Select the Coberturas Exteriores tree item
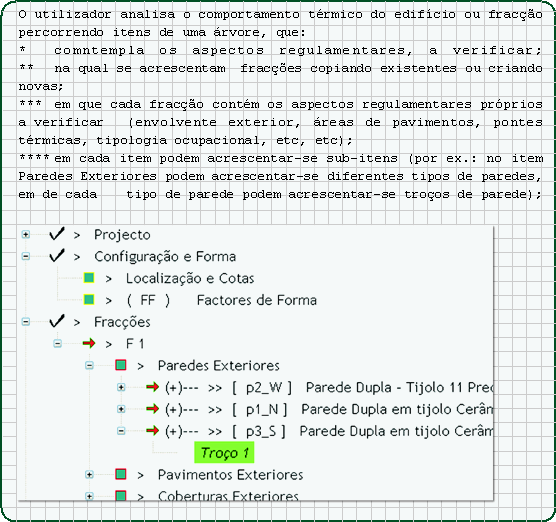Screen dimensions: 556x522 coord(228,495)
